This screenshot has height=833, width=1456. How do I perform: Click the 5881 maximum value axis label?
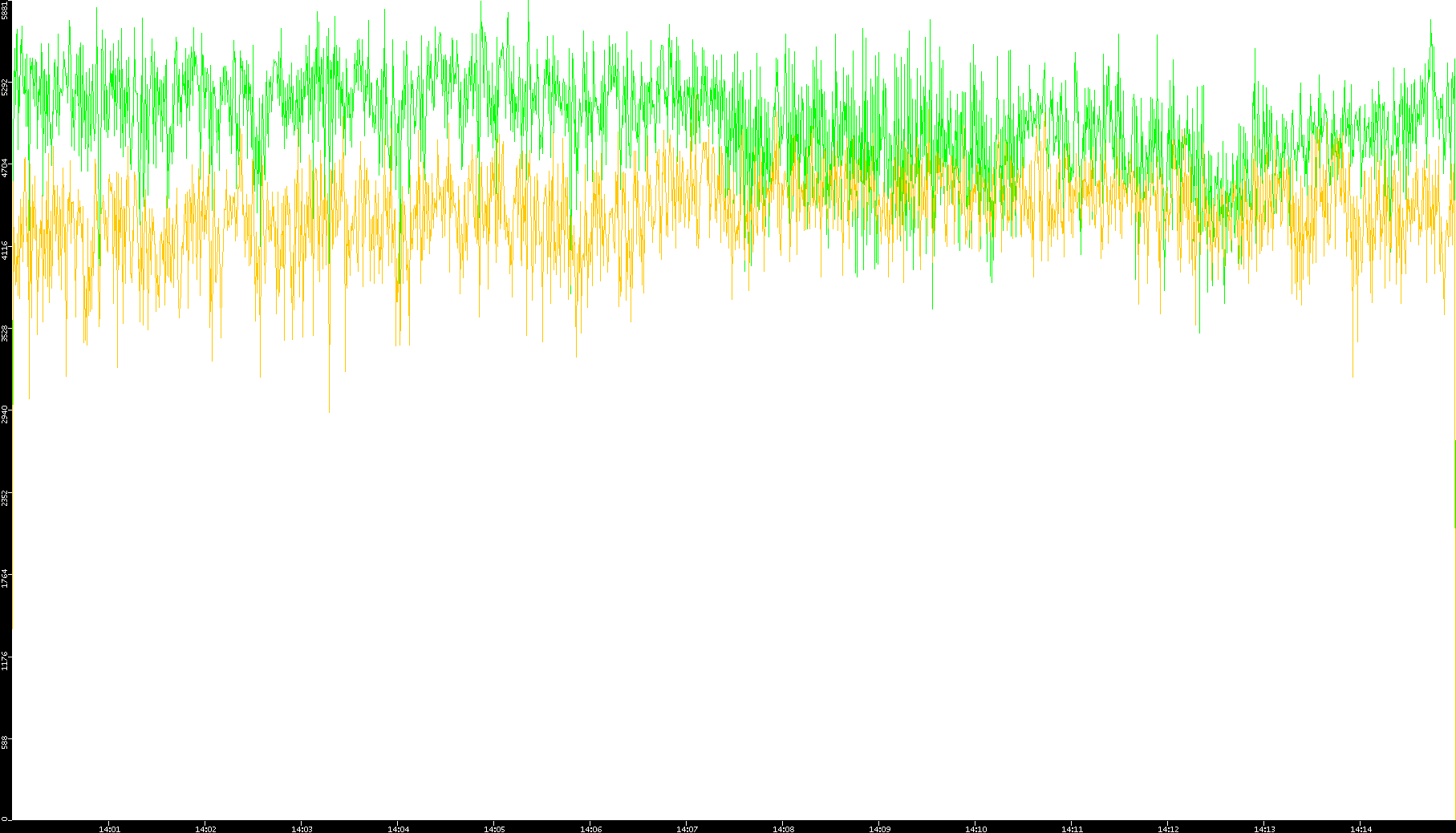tap(6, 10)
